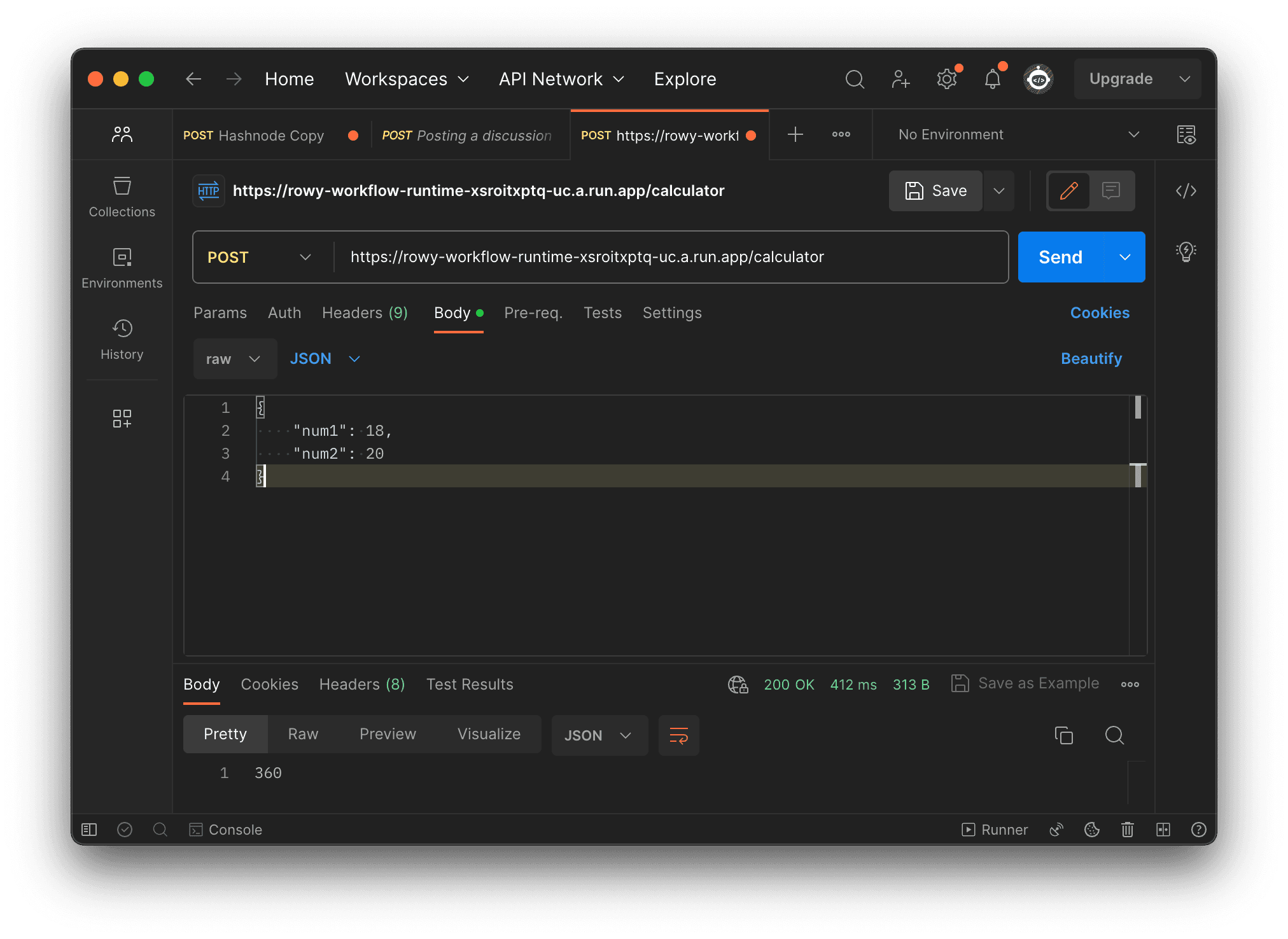
Task: Switch to the Headers (9) tab
Action: [x=365, y=312]
